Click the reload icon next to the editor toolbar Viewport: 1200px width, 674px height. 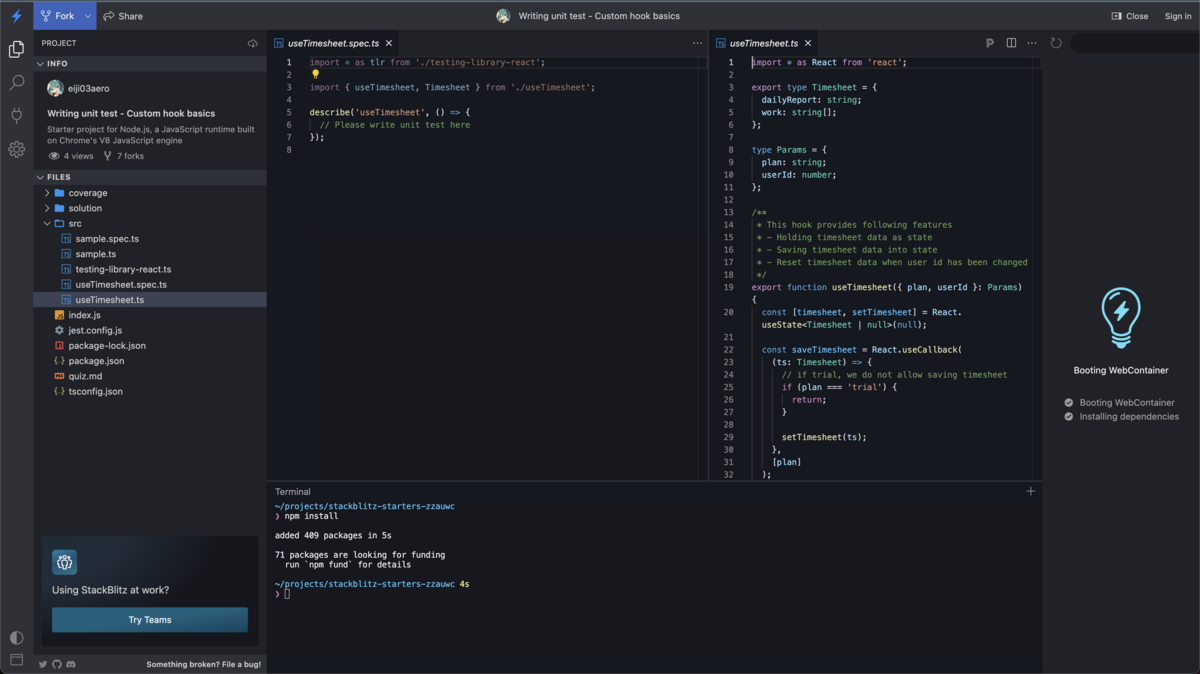(1056, 43)
